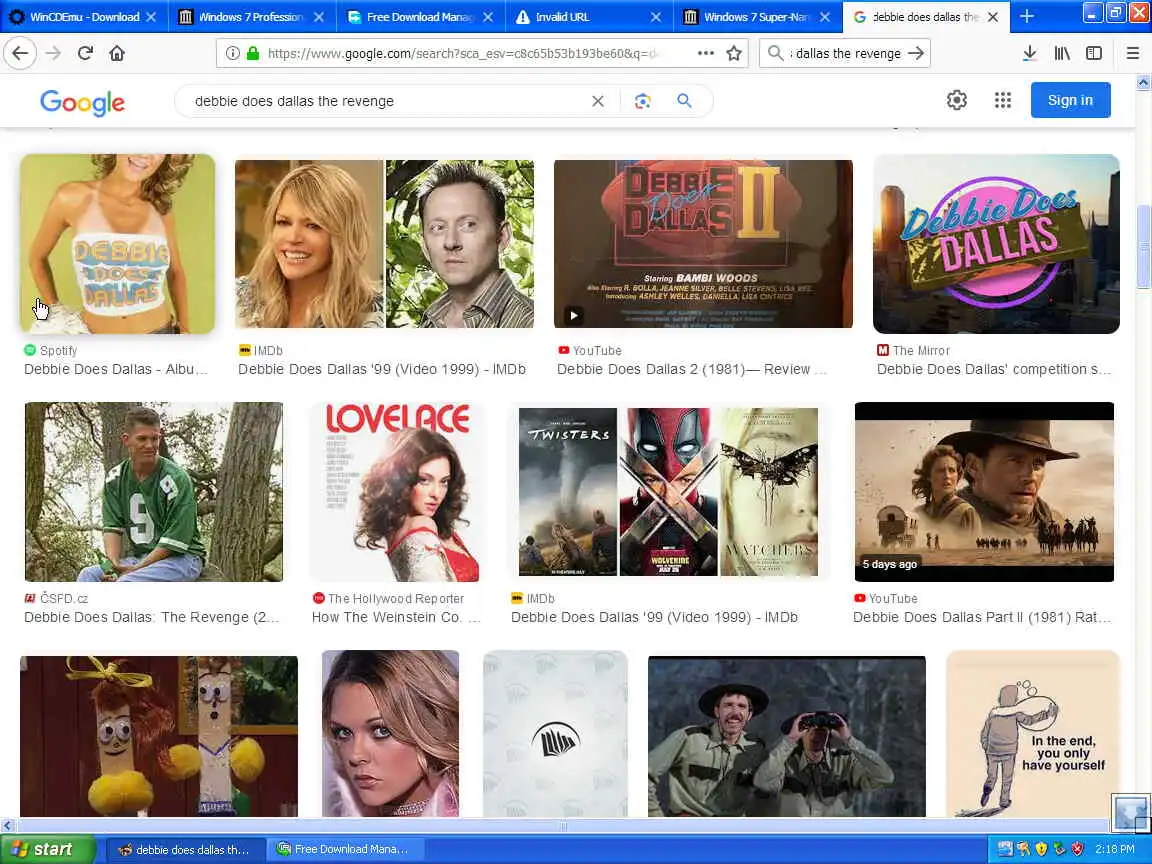1152x864 pixels.
Task: Click the Sign in button
Action: [x=1070, y=100]
